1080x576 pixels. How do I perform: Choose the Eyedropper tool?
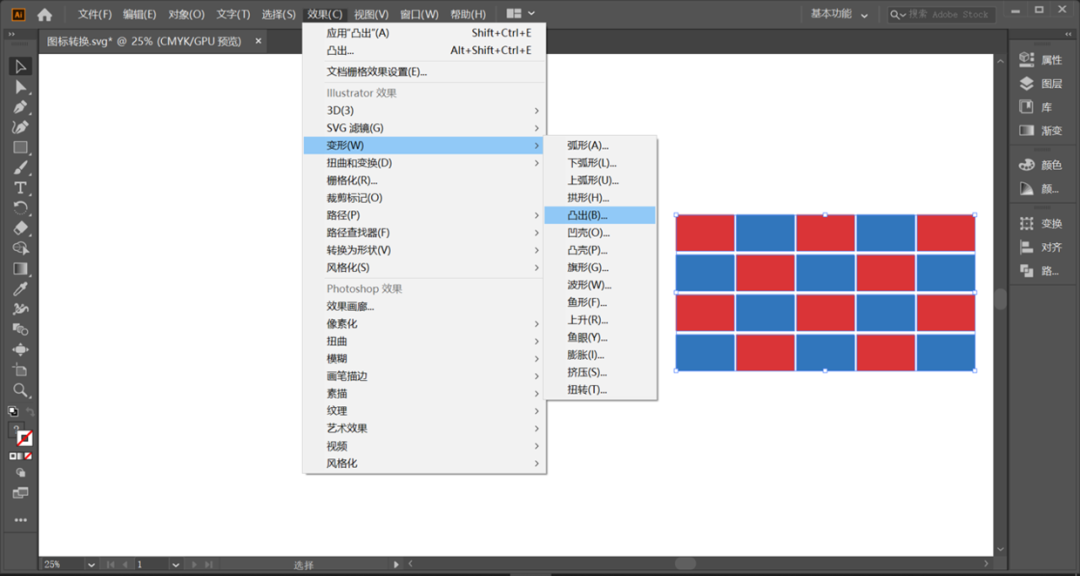(x=20, y=289)
